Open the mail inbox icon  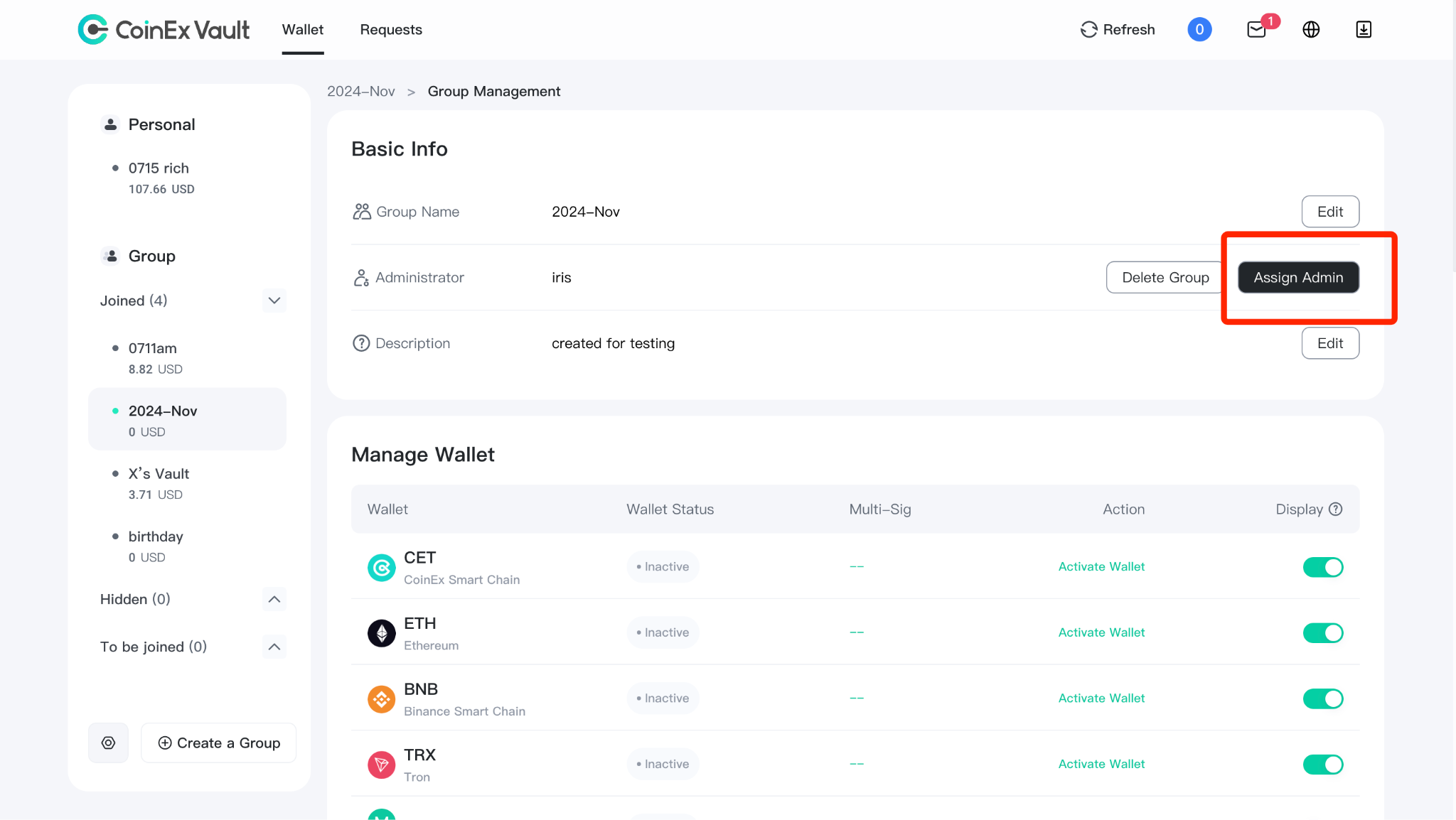[1256, 29]
